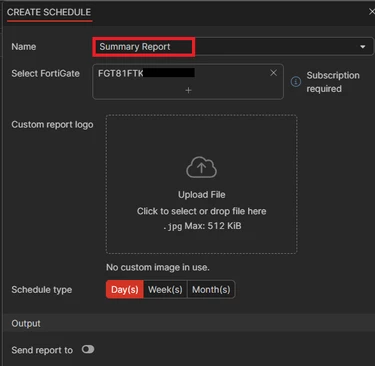Image resolution: width=375 pixels, height=366 pixels.
Task: Click the Custom report logo label
Action: 52,125
